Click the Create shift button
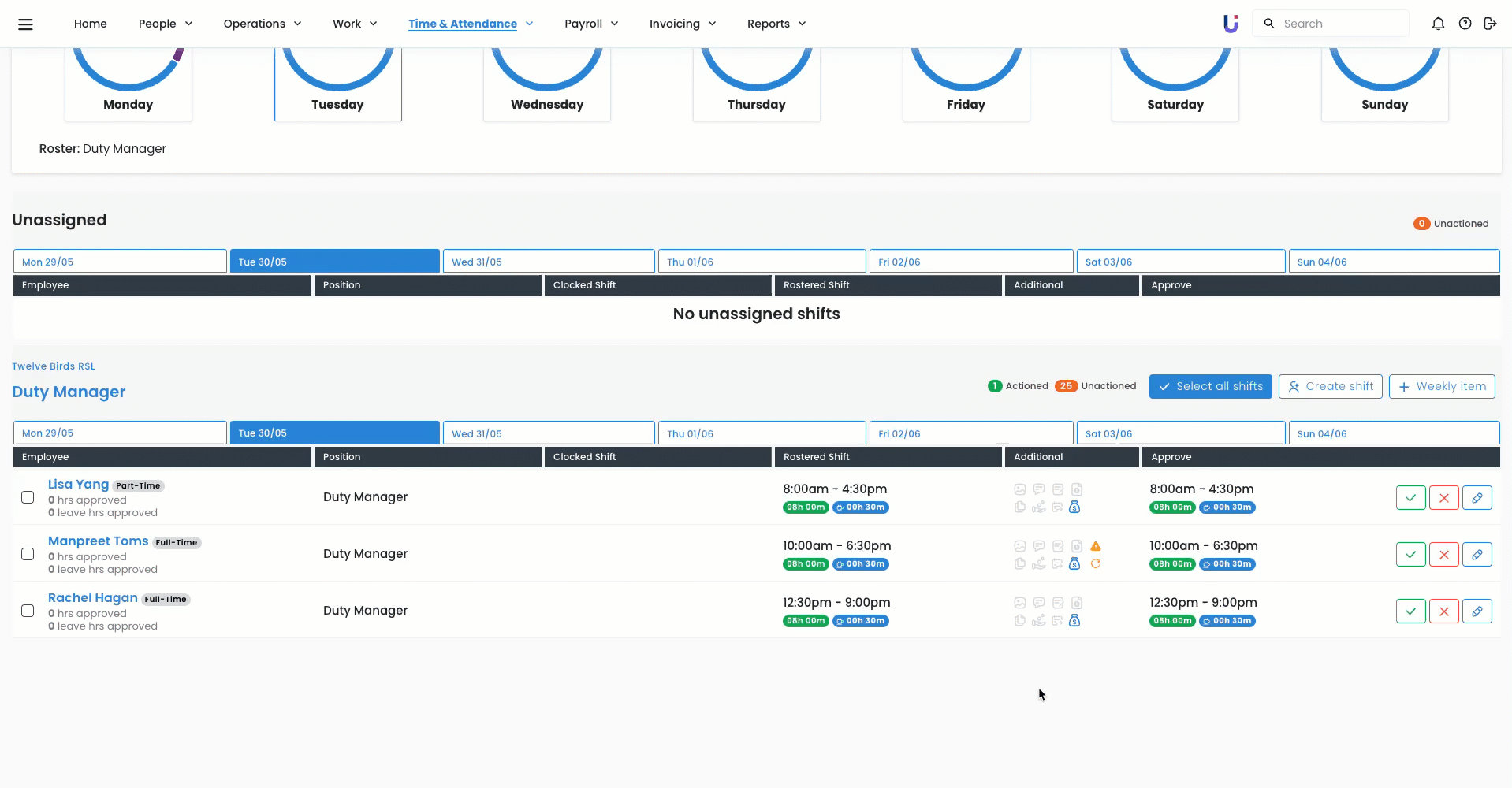The width and height of the screenshot is (1512, 788). 1330,387
